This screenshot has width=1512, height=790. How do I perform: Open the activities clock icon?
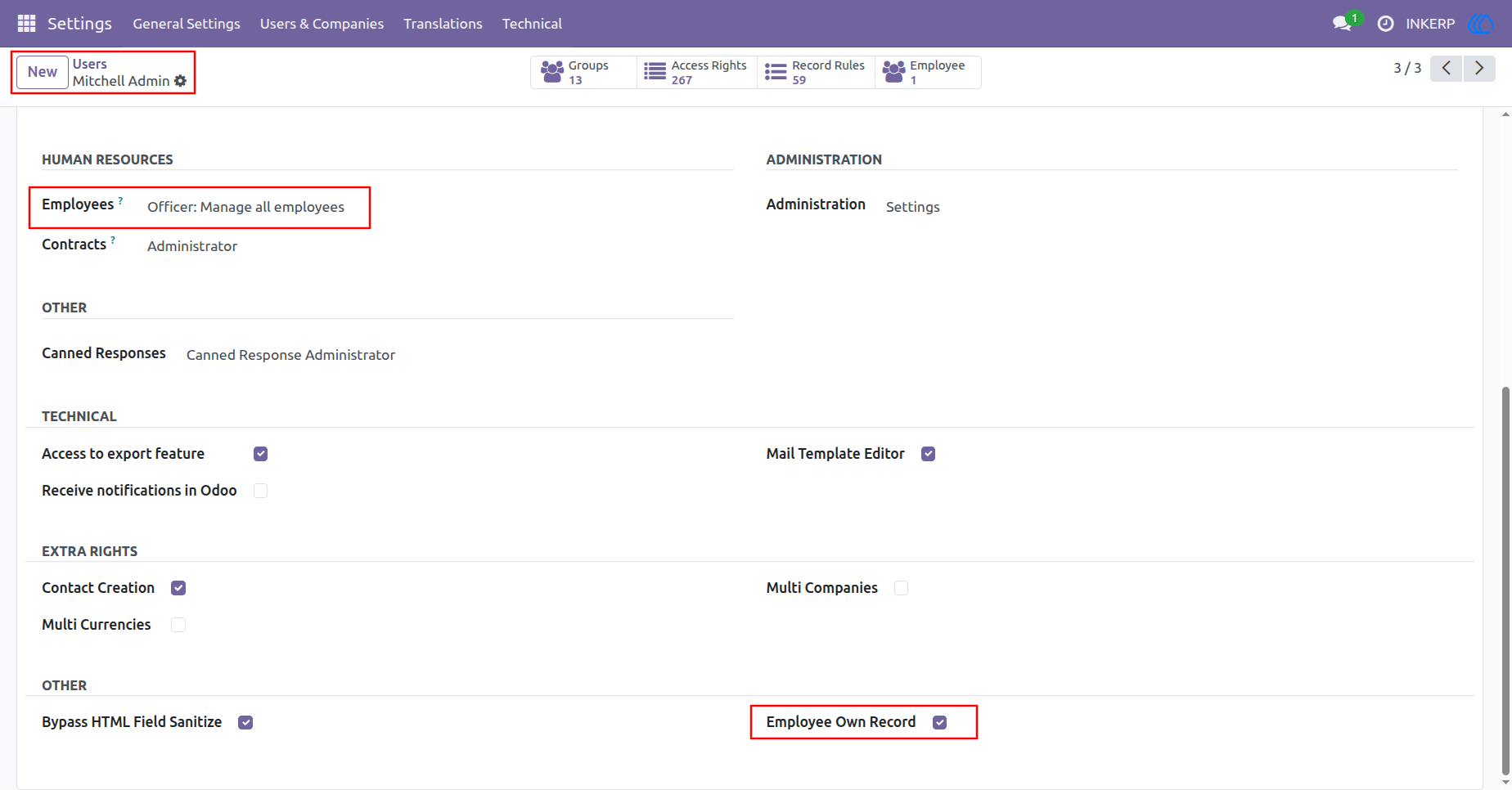(x=1385, y=24)
